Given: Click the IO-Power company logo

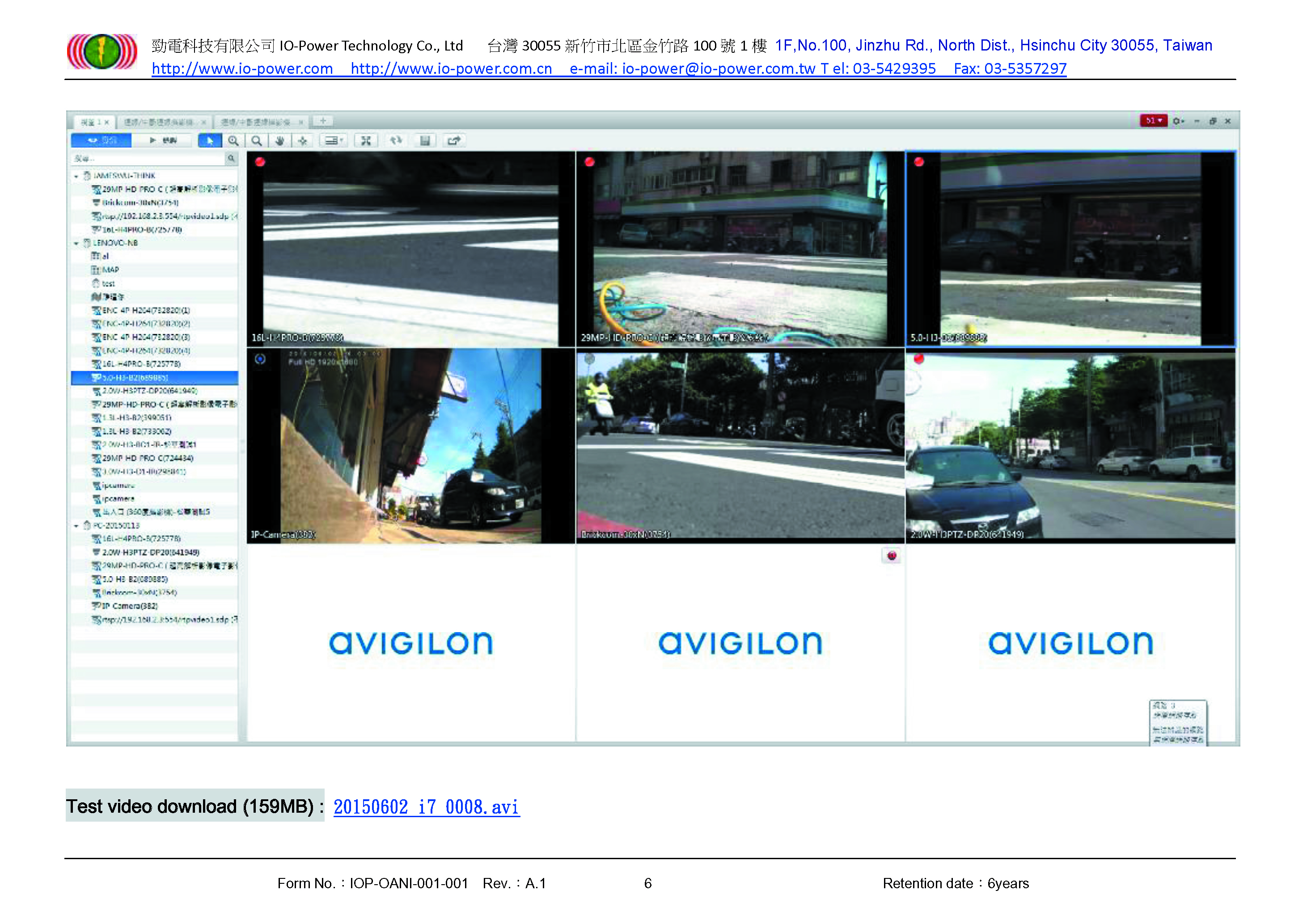Looking at the screenshot, I should [102, 52].
